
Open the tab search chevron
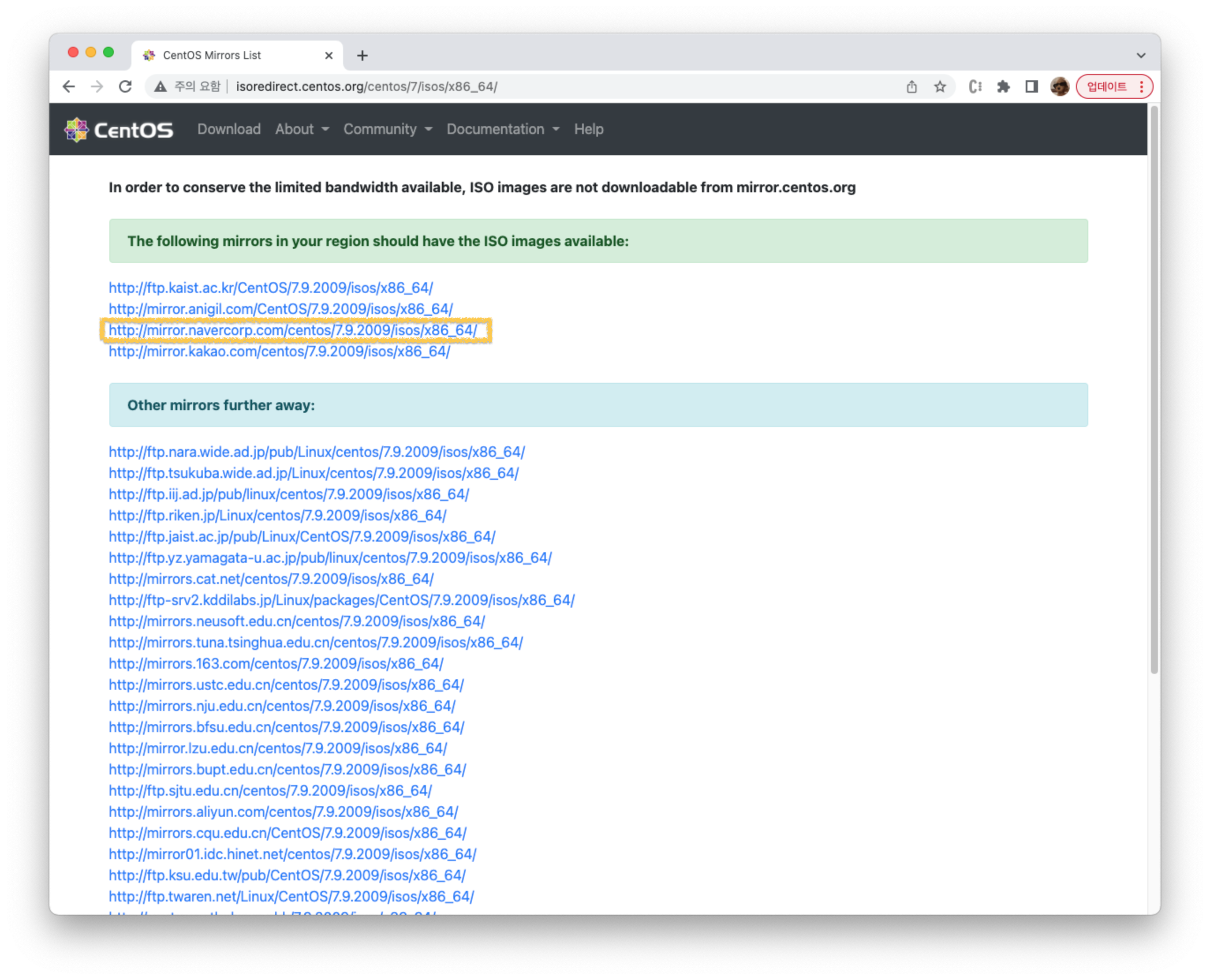1141,55
